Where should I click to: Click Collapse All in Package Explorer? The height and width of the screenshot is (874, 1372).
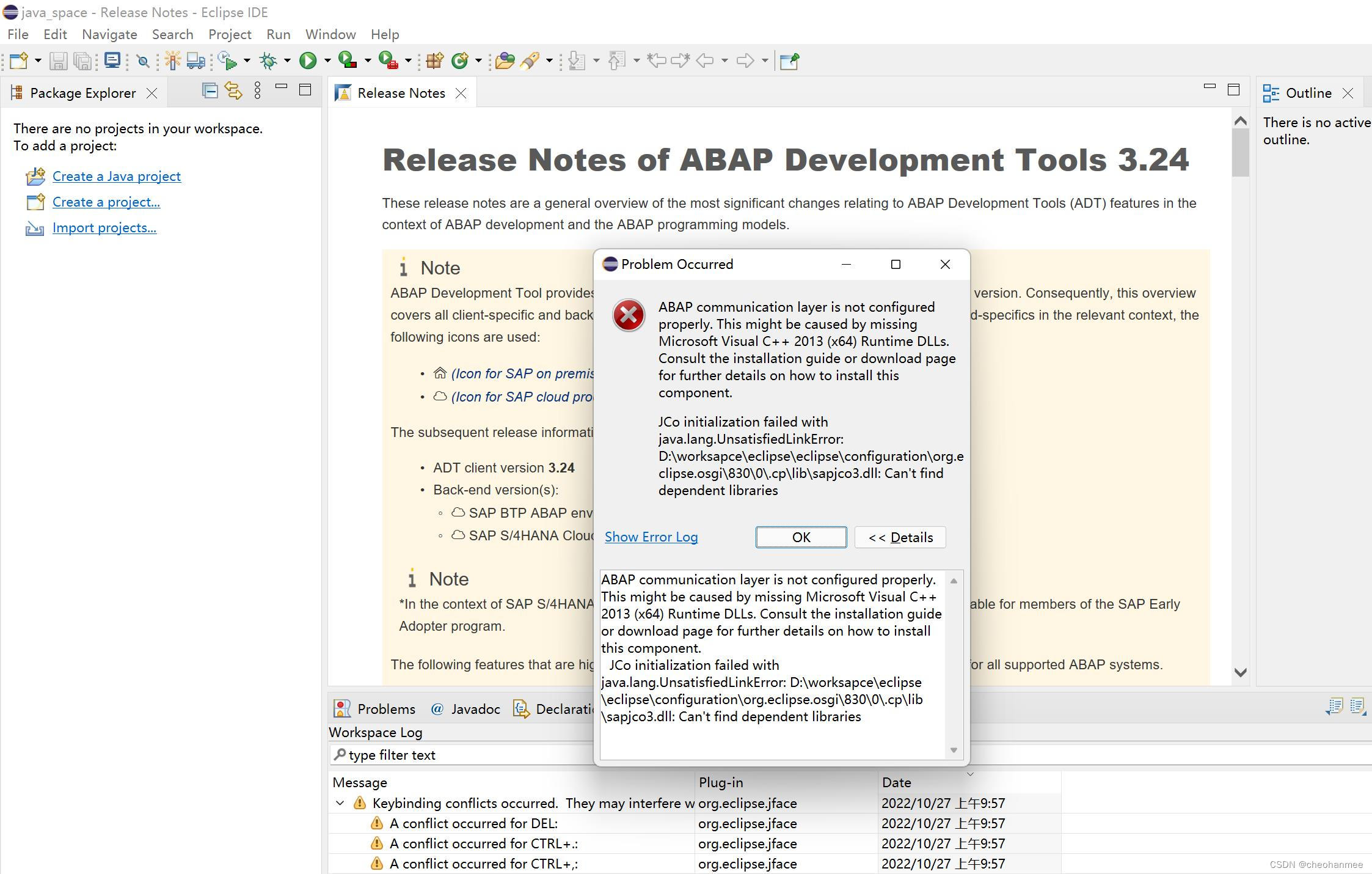[x=210, y=91]
